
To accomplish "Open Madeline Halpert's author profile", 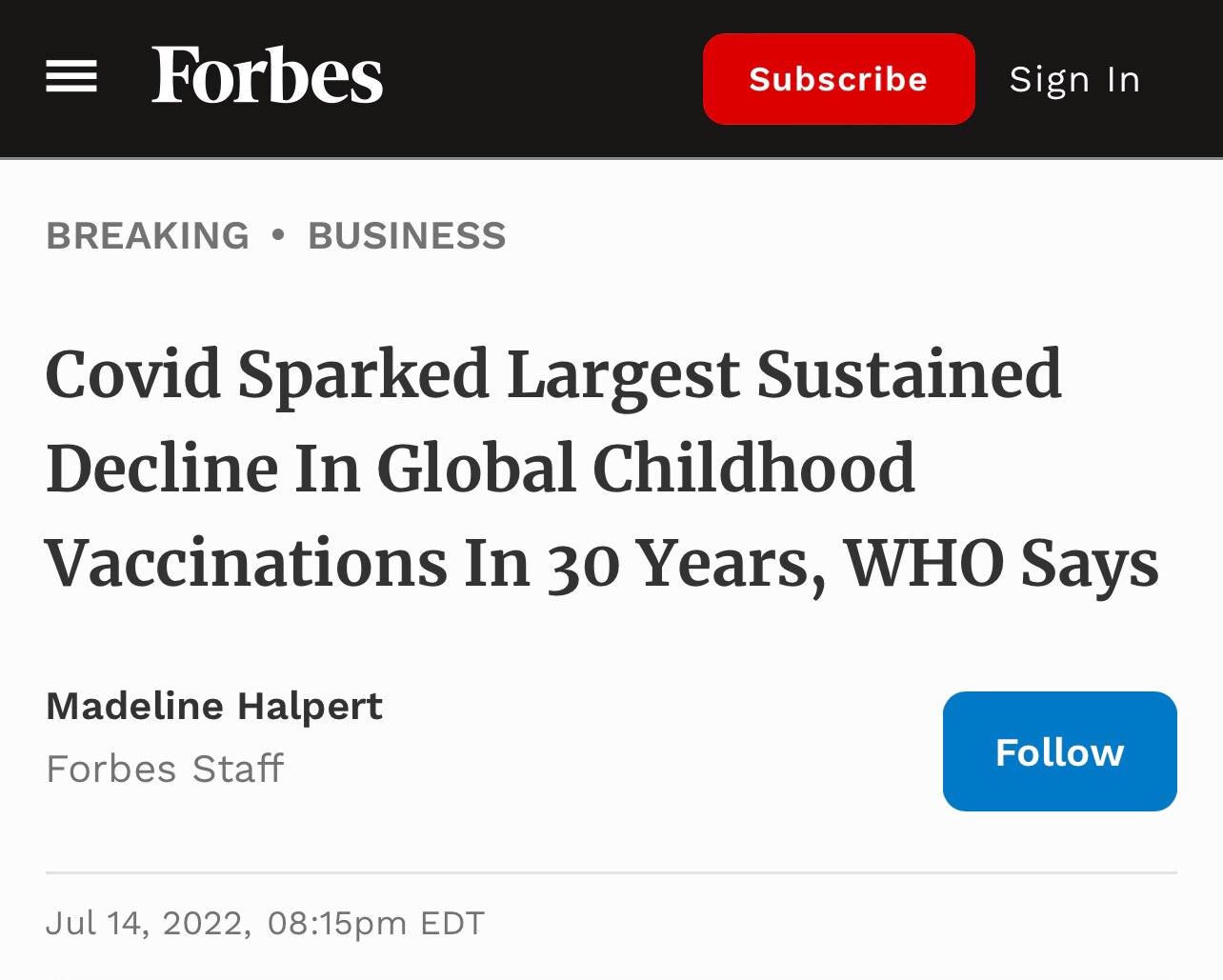I will [214, 706].
